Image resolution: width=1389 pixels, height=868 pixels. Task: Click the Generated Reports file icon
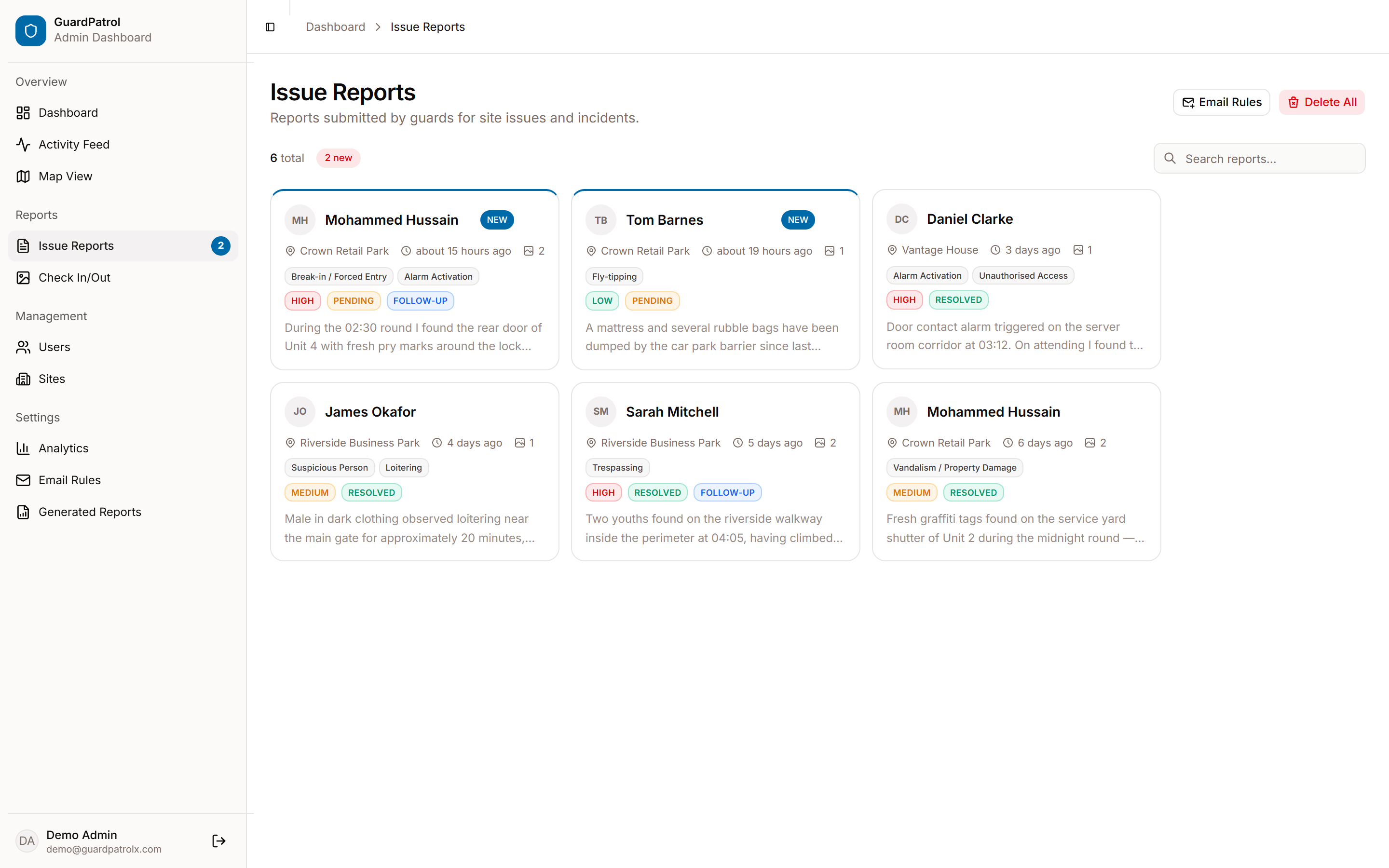point(23,512)
